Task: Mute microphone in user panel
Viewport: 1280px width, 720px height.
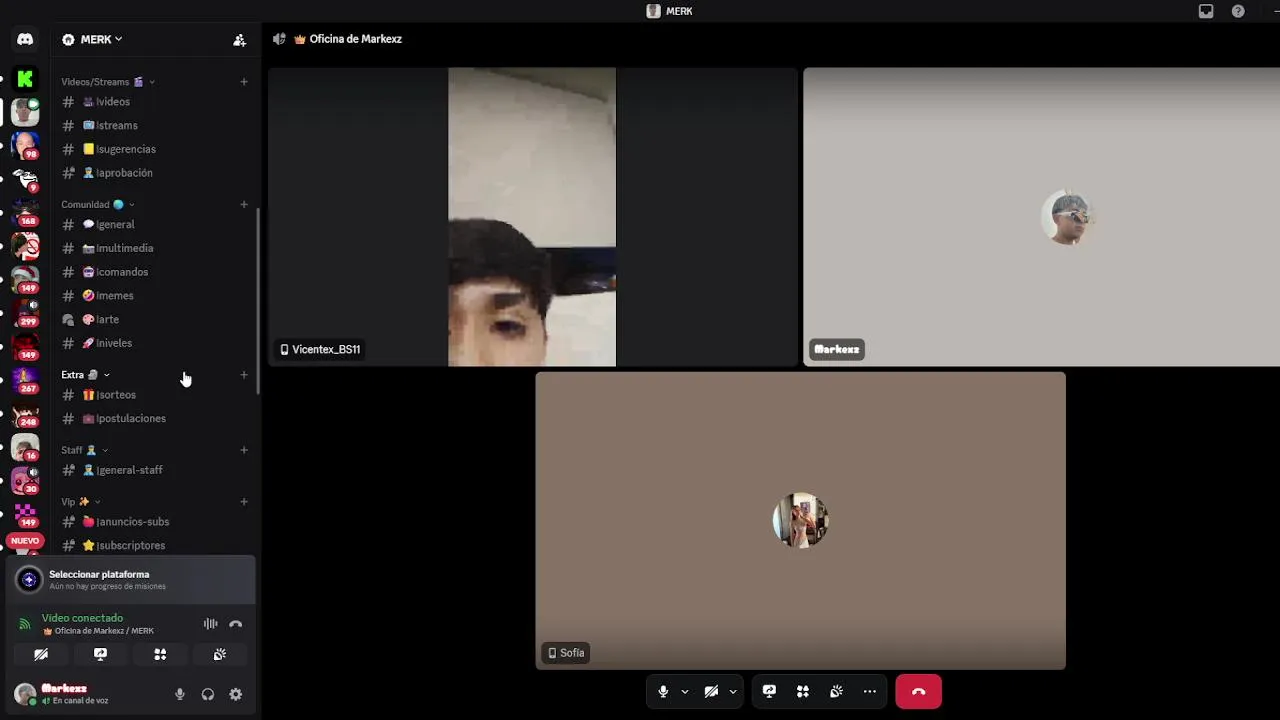Action: (180, 694)
